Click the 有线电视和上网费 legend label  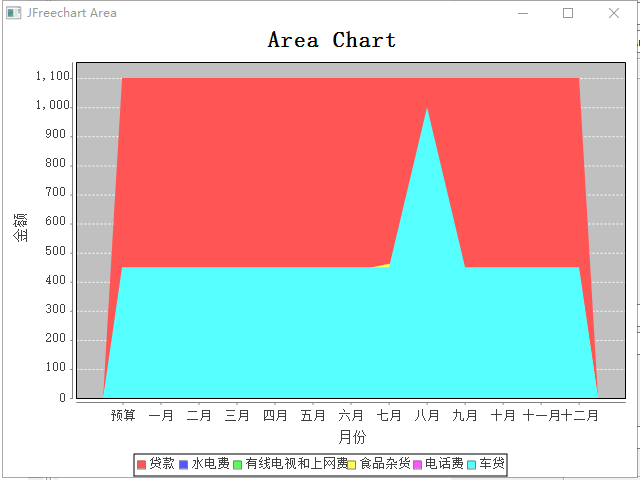point(296,464)
